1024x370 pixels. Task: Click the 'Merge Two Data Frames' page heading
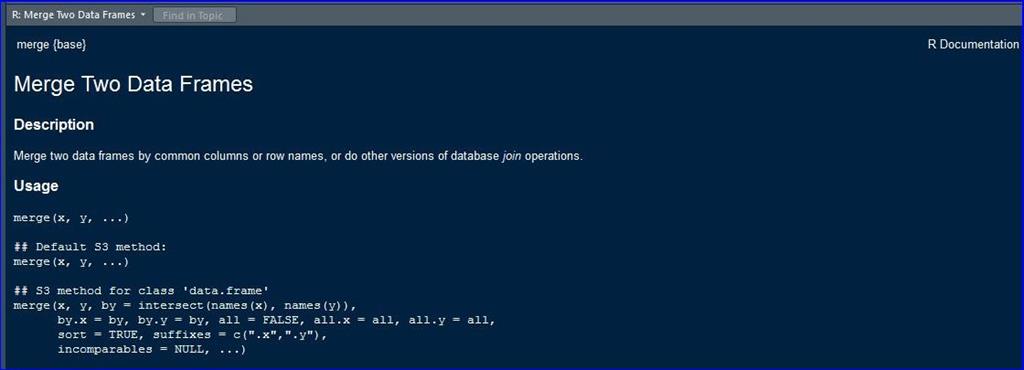pos(133,85)
